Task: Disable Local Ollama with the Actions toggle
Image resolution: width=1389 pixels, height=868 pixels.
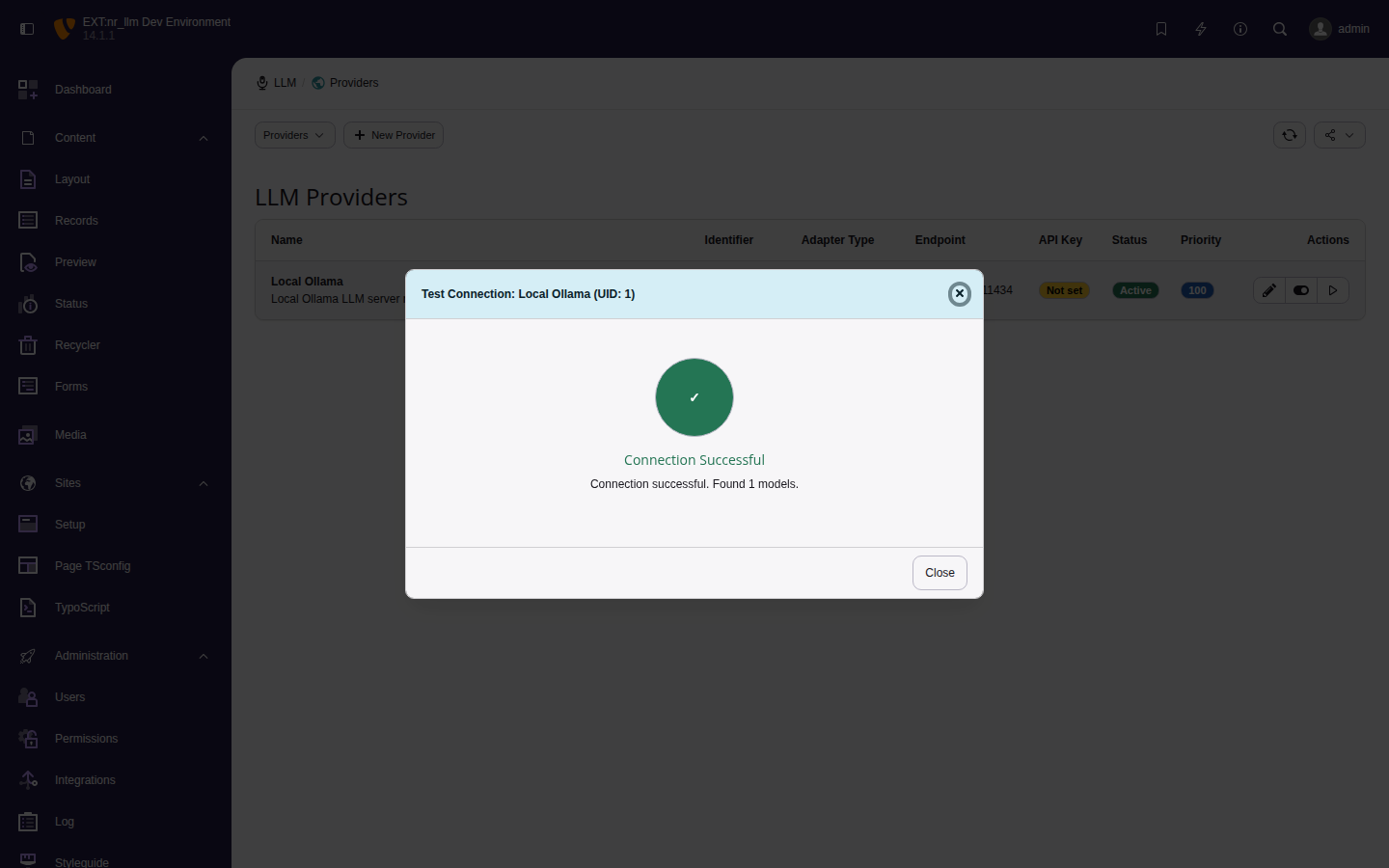Action: (x=1300, y=289)
